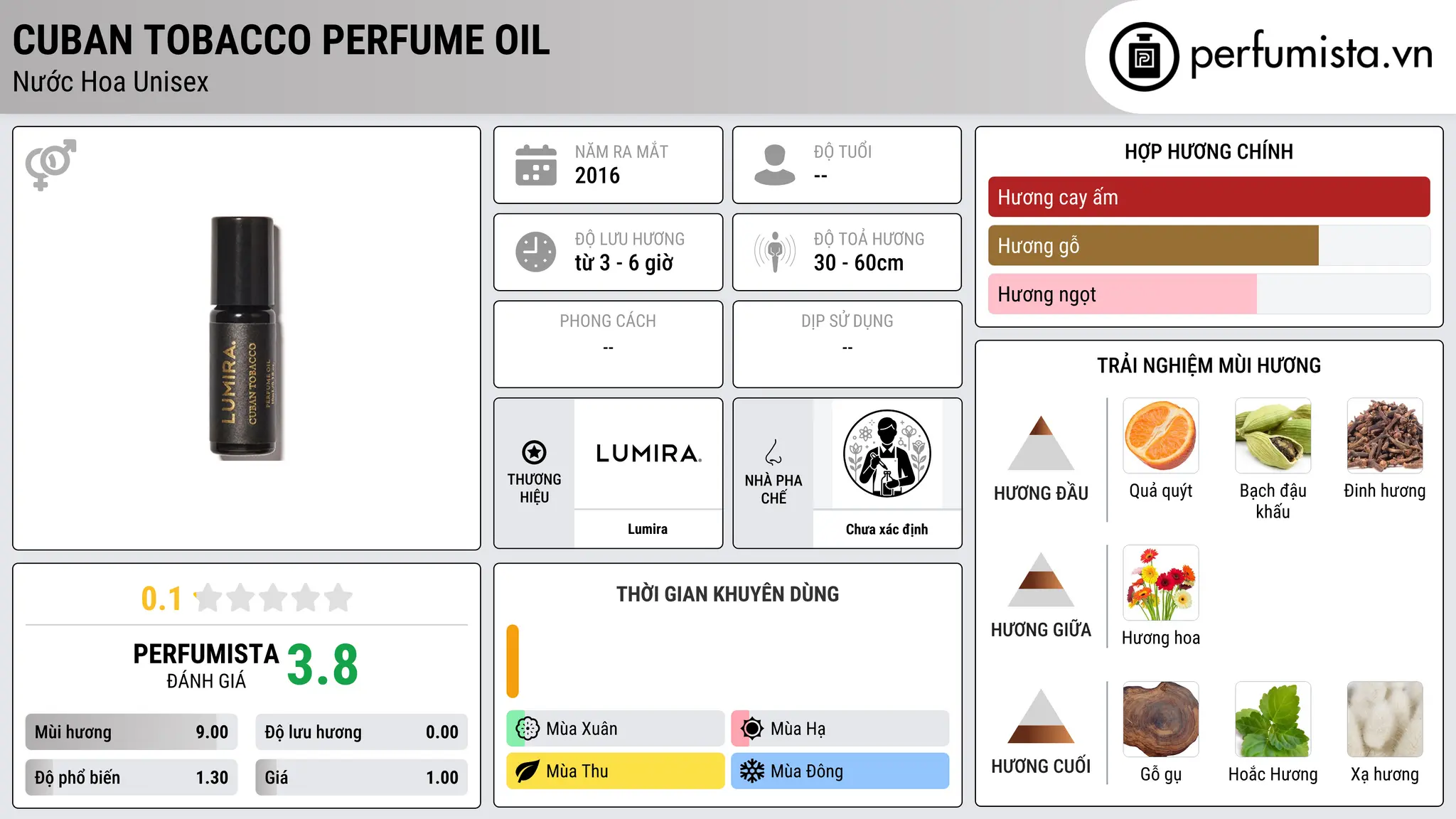
Task: Select the Quả quýt note image
Action: click(1161, 436)
